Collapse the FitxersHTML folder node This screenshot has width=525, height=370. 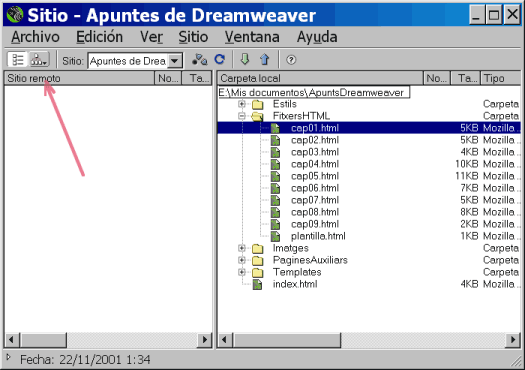[242, 116]
